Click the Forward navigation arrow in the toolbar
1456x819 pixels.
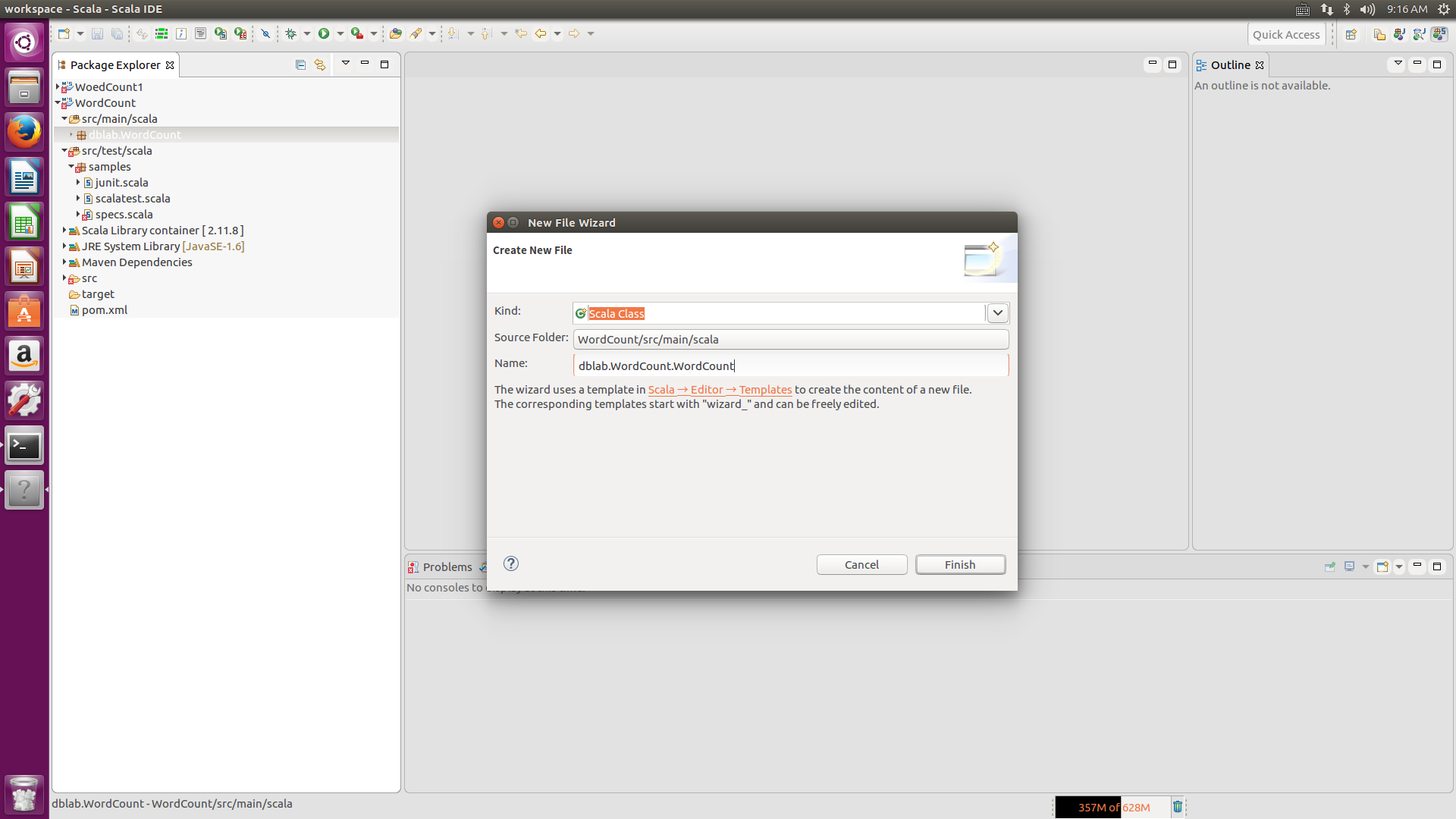coord(575,33)
